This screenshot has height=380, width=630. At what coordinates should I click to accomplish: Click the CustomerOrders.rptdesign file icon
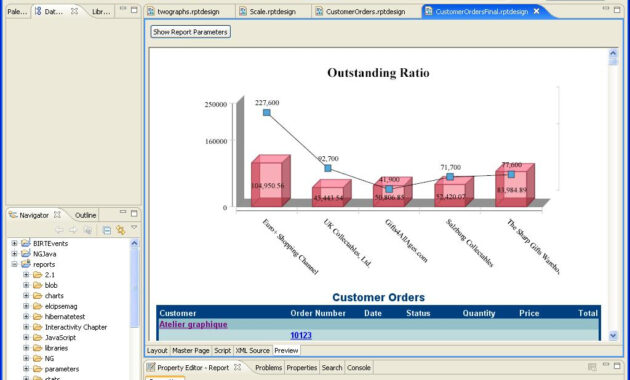pyautogui.click(x=319, y=11)
